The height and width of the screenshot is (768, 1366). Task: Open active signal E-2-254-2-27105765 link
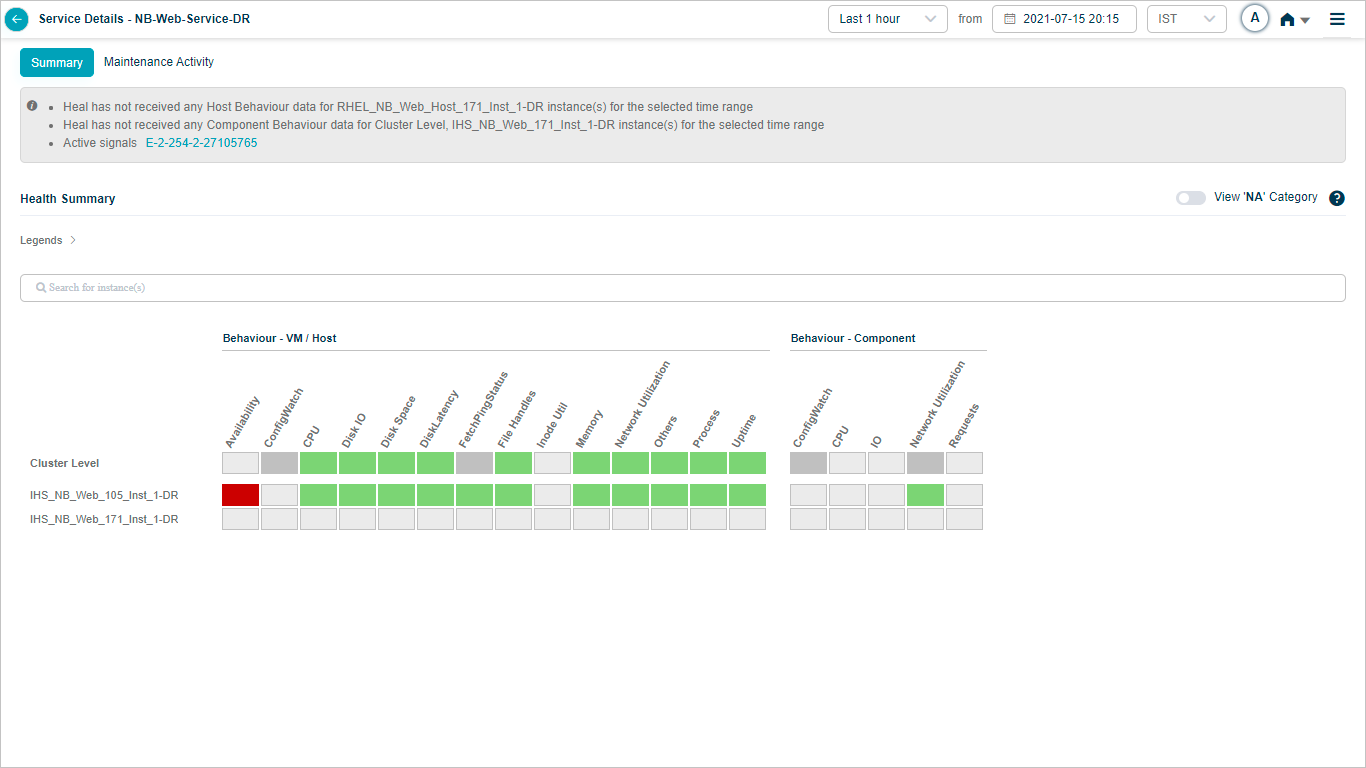[201, 143]
